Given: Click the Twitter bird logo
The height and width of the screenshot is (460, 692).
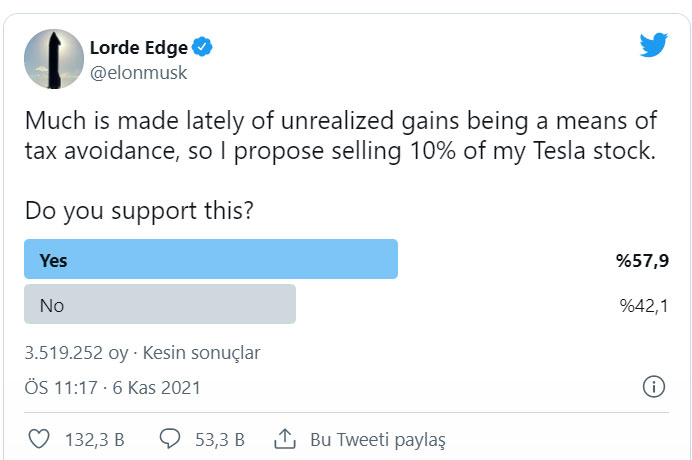Looking at the screenshot, I should (653, 45).
